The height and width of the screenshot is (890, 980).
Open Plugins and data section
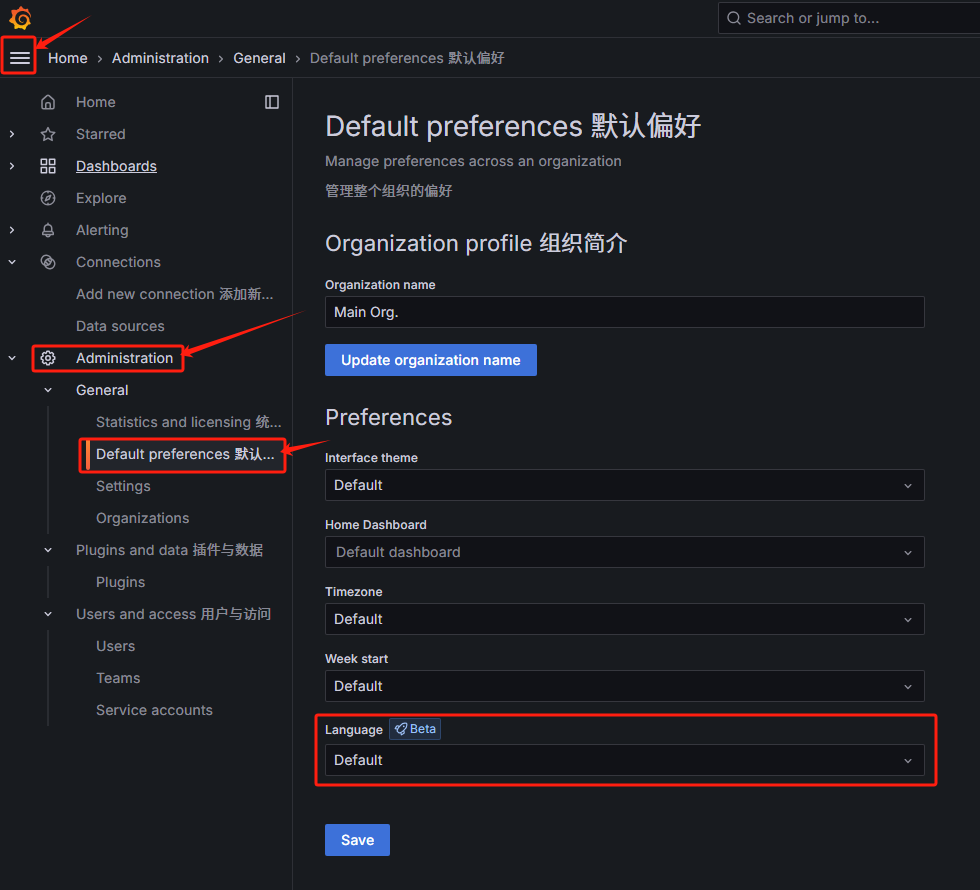169,550
